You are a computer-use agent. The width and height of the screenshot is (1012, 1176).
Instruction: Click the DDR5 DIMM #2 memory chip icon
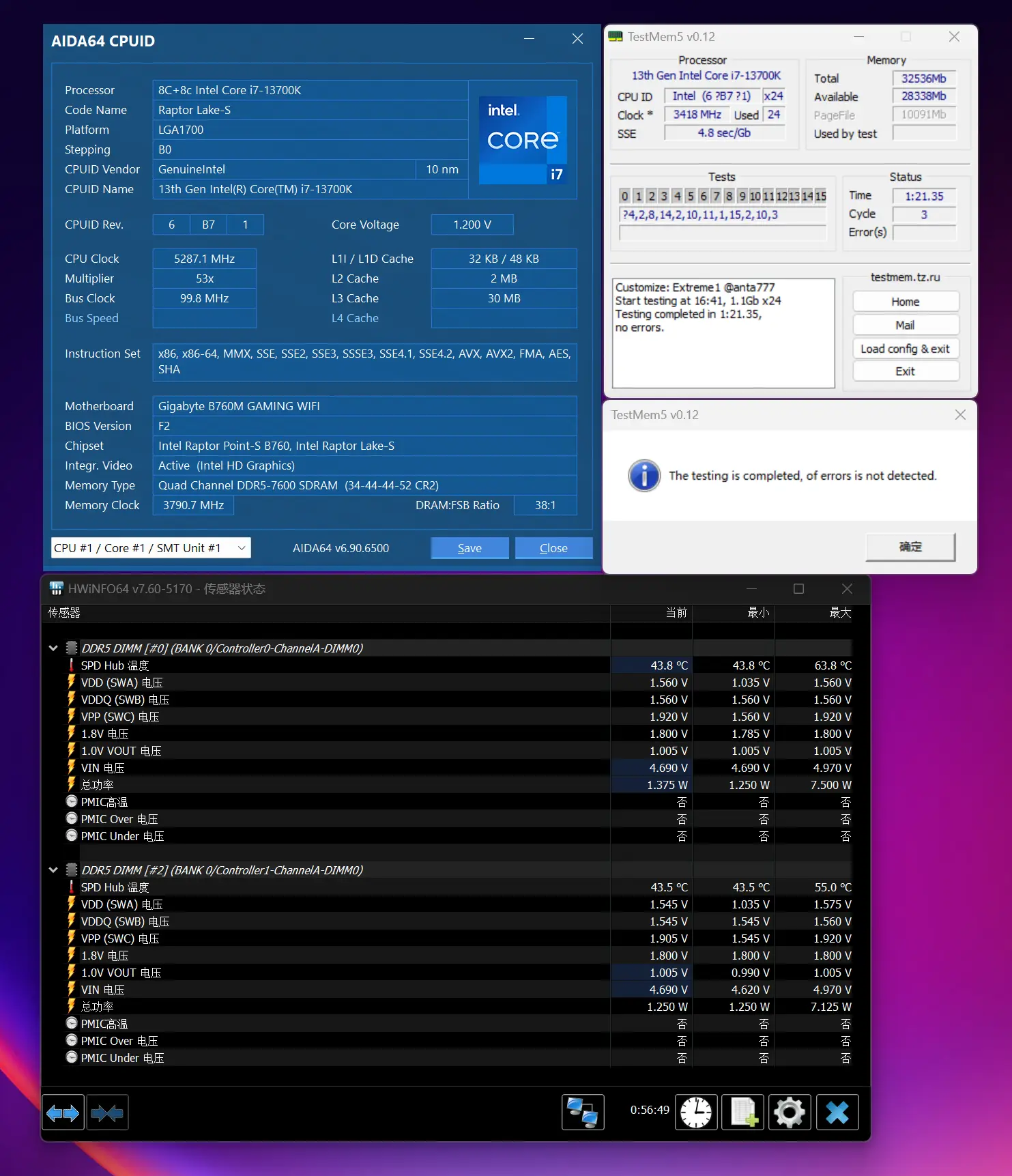72,870
